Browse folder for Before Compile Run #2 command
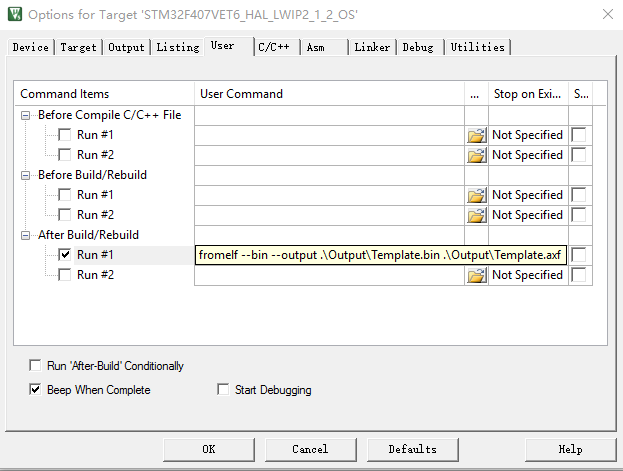 [x=476, y=155]
